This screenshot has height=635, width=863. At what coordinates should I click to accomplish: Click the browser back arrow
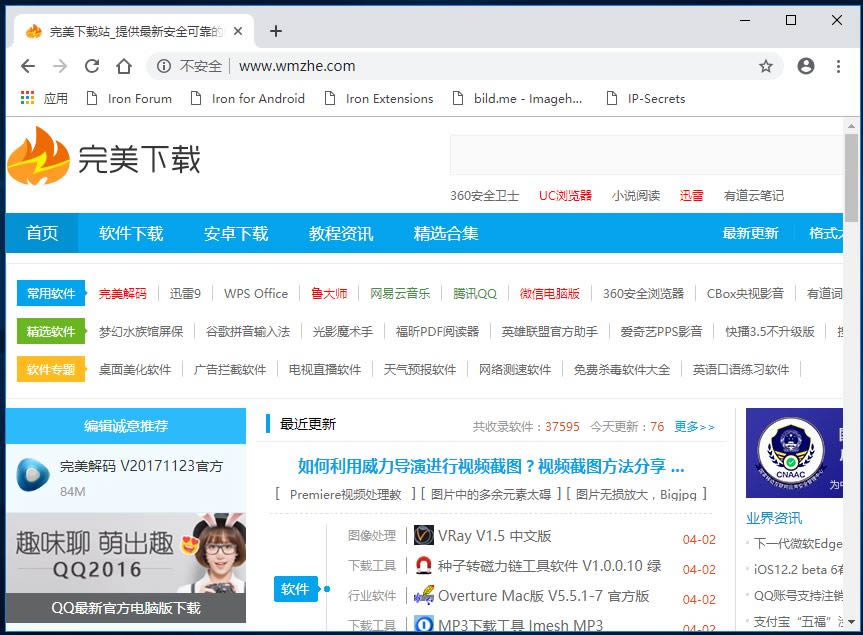28,66
